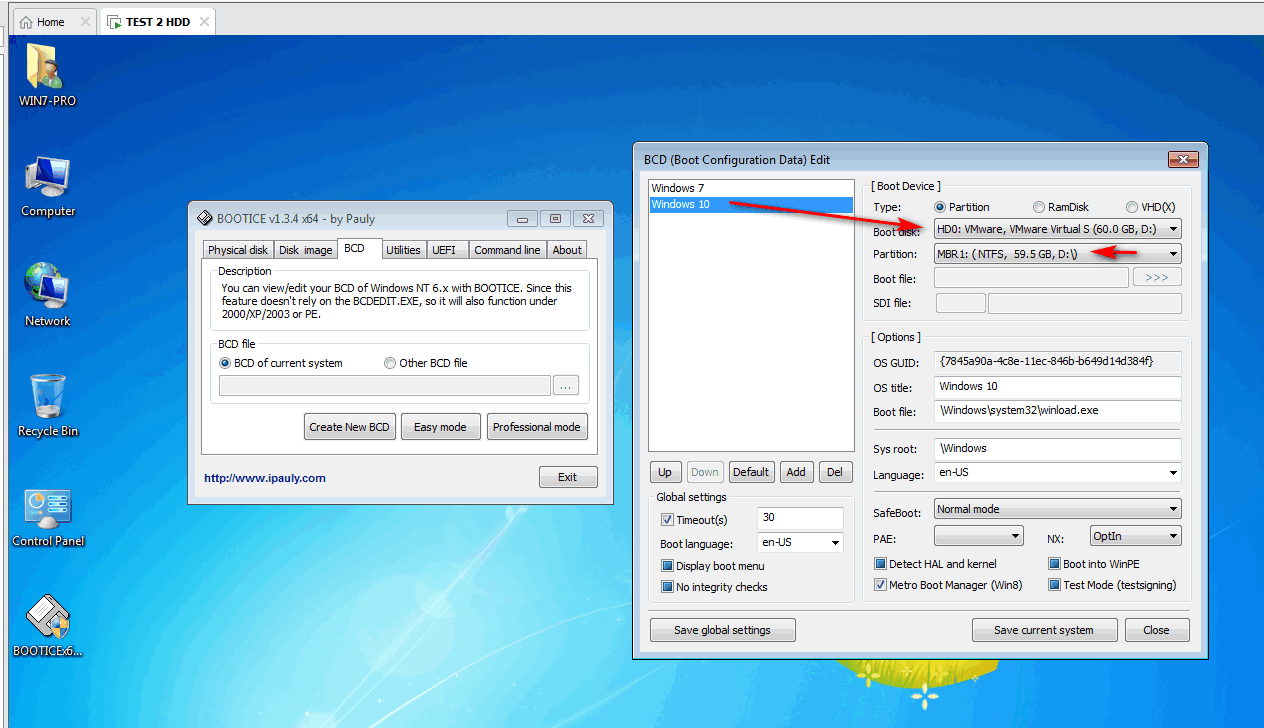Open the Partition dropdown

pyautogui.click(x=1057, y=254)
